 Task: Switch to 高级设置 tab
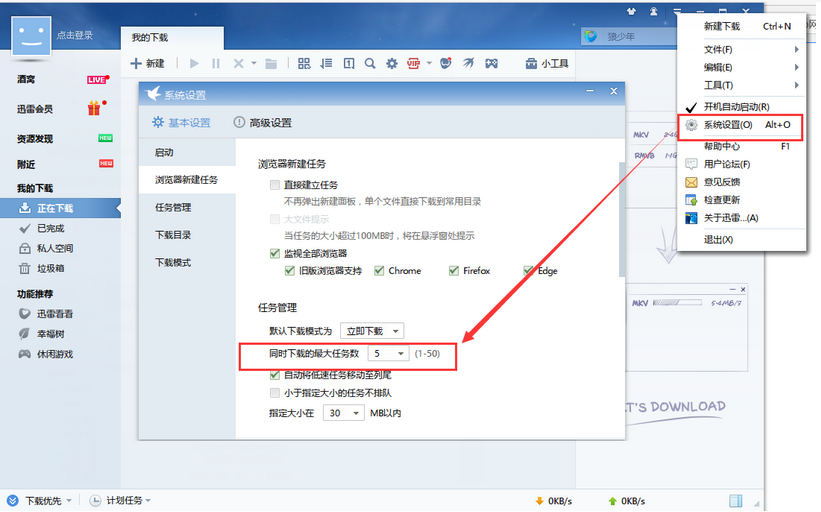pos(262,123)
